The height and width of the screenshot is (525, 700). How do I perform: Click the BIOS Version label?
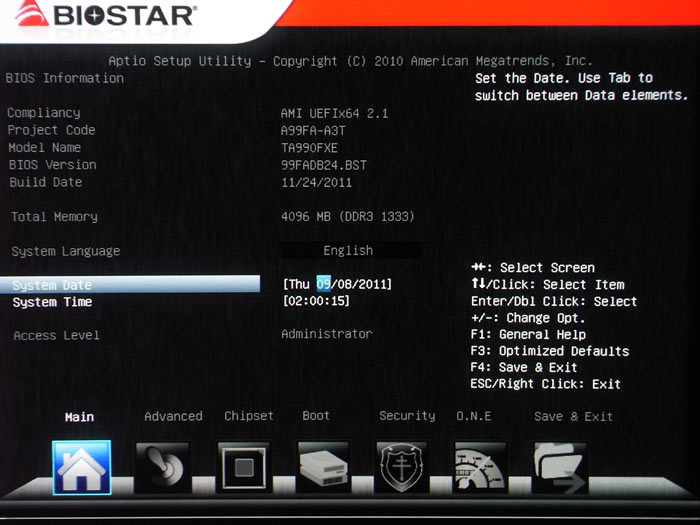(x=53, y=165)
